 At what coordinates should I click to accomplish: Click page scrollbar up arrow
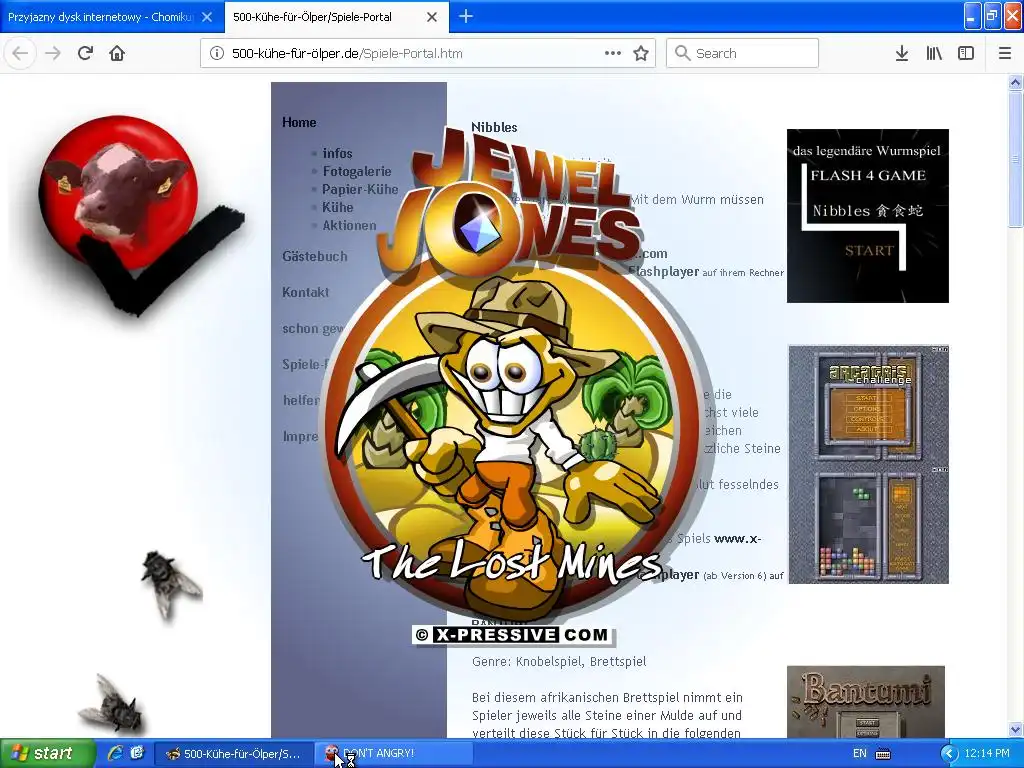[x=1015, y=82]
